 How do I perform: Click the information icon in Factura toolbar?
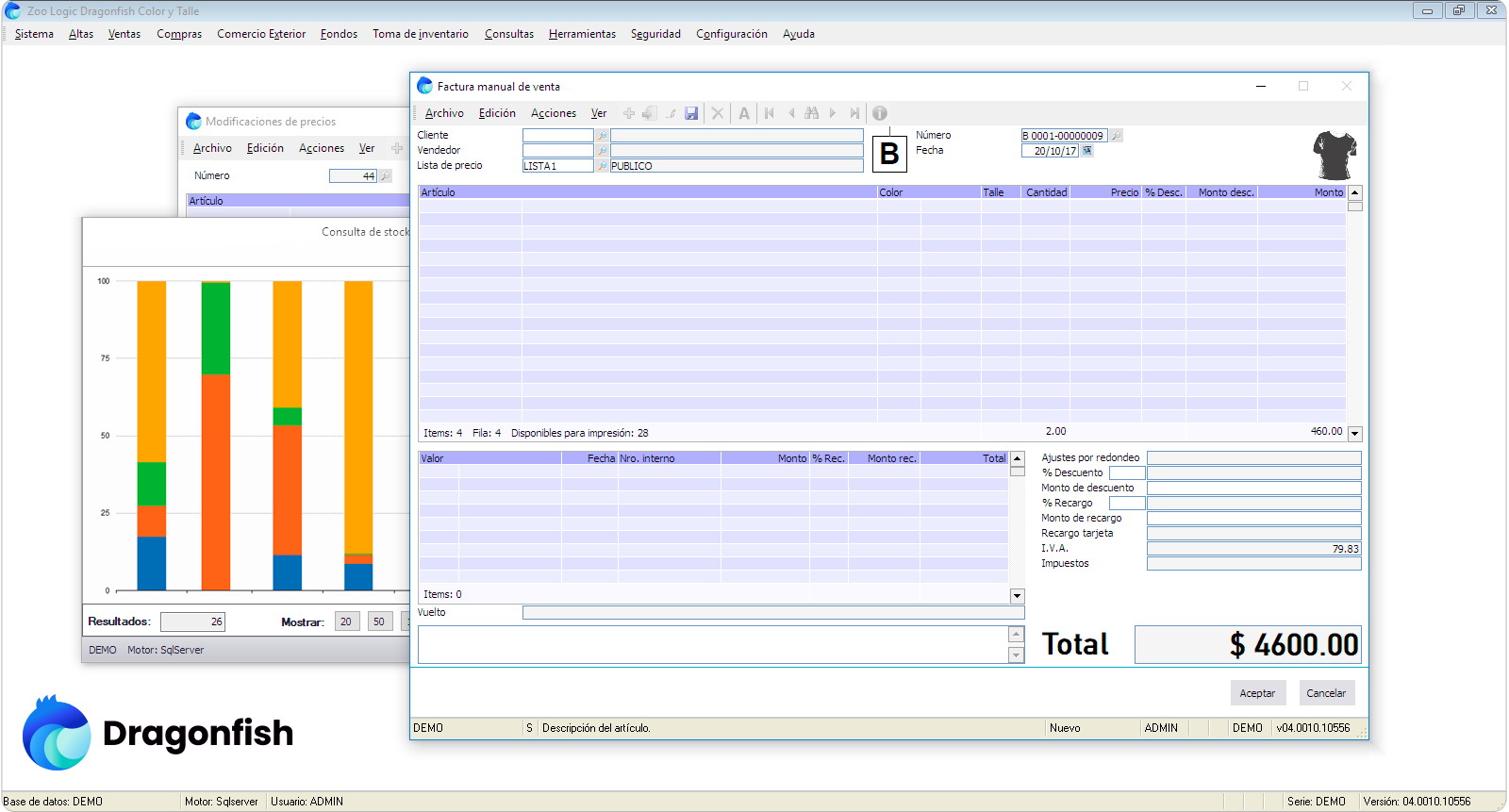[x=880, y=113]
